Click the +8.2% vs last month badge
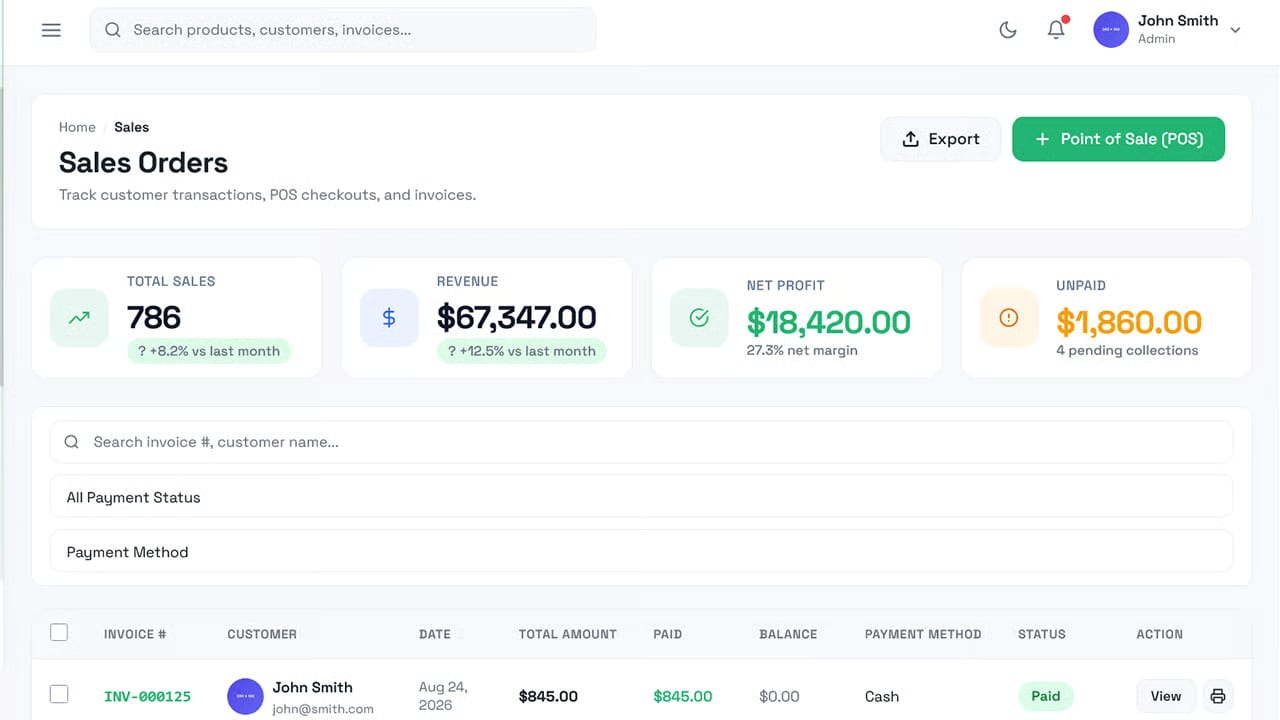Image resolution: width=1280 pixels, height=720 pixels. click(209, 351)
